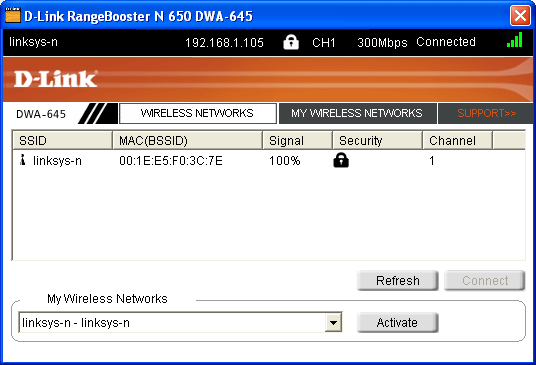Click the black slashes next to DWA-645

pyautogui.click(x=98, y=113)
